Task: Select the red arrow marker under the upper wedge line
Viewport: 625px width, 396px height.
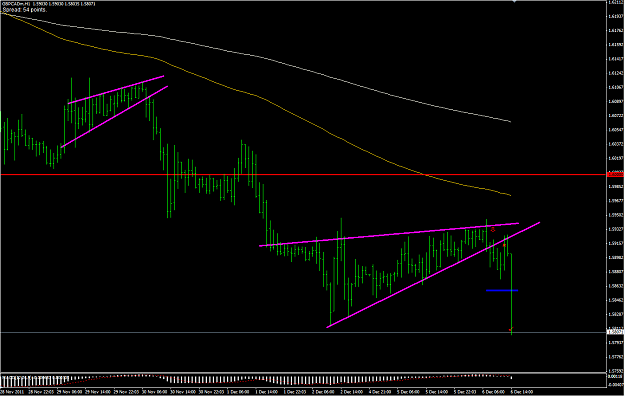Action: [493, 230]
